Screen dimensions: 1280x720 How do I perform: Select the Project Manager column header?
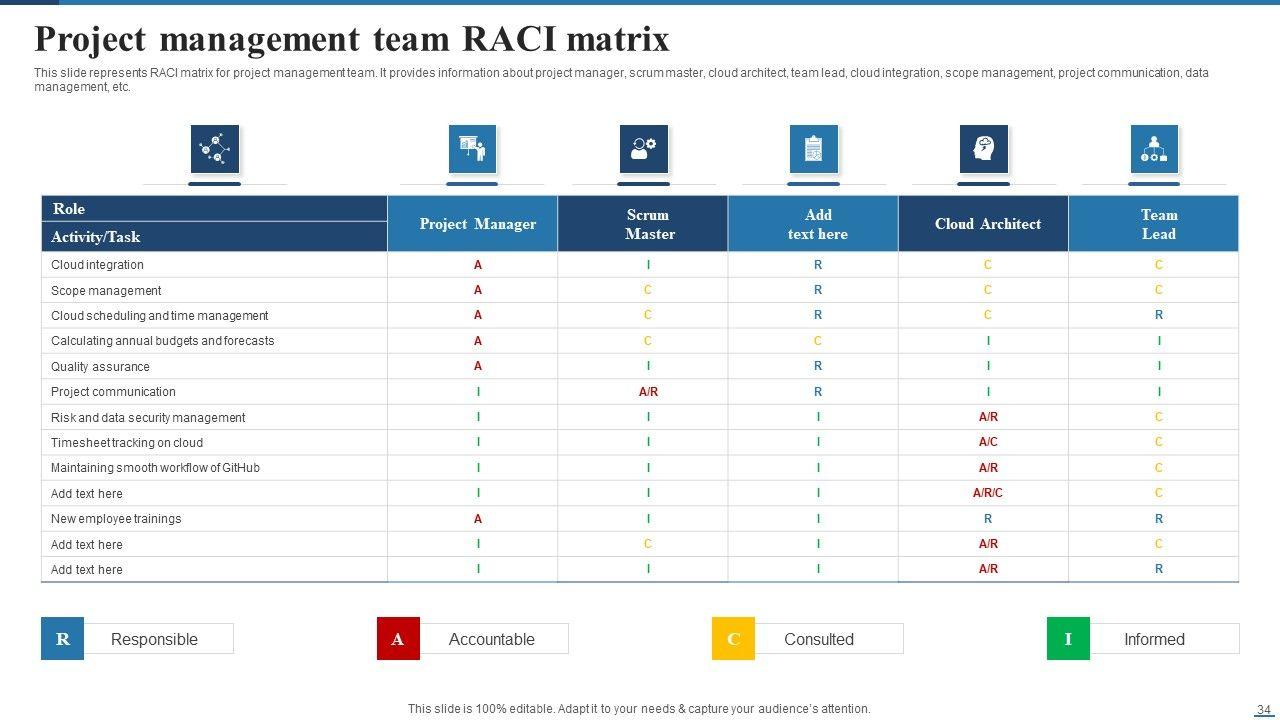[x=477, y=224]
